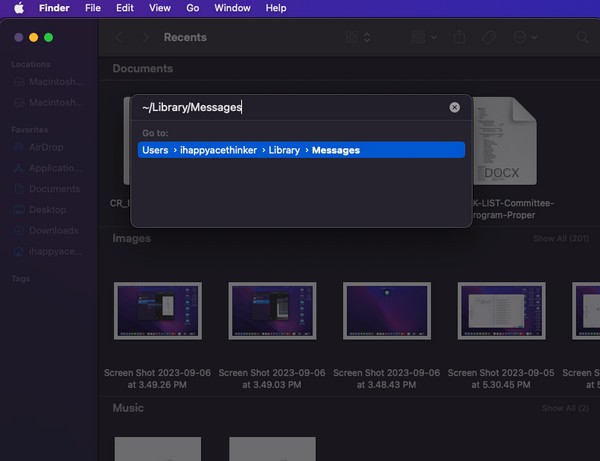Click the Screen Shot 2023-09-05 at 5.30.45 PM label
Screen dimensions: 600x461
click(x=501, y=378)
